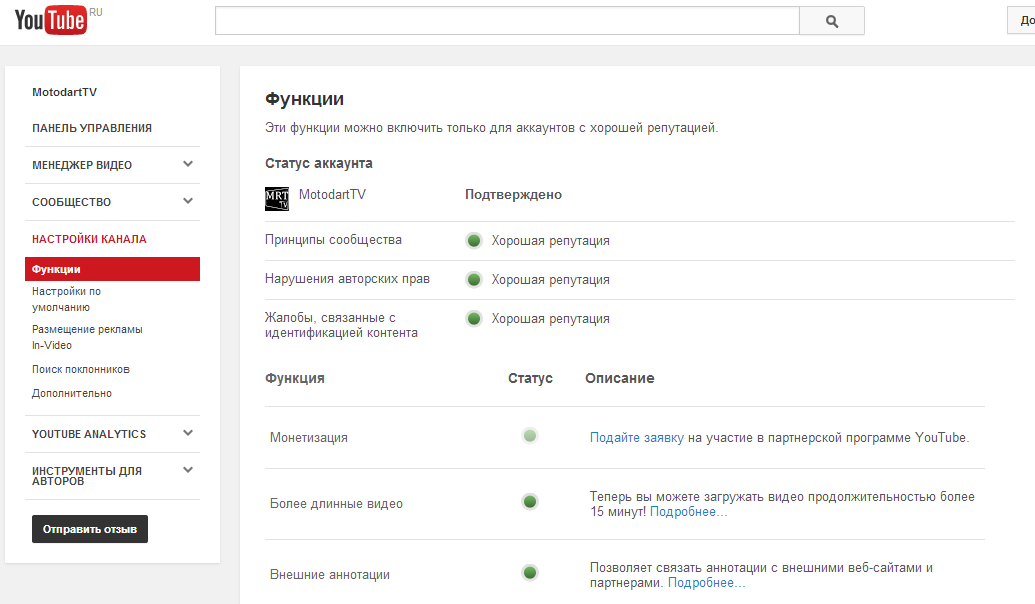Expand the Инструменты для авторов chevron

tap(188, 470)
